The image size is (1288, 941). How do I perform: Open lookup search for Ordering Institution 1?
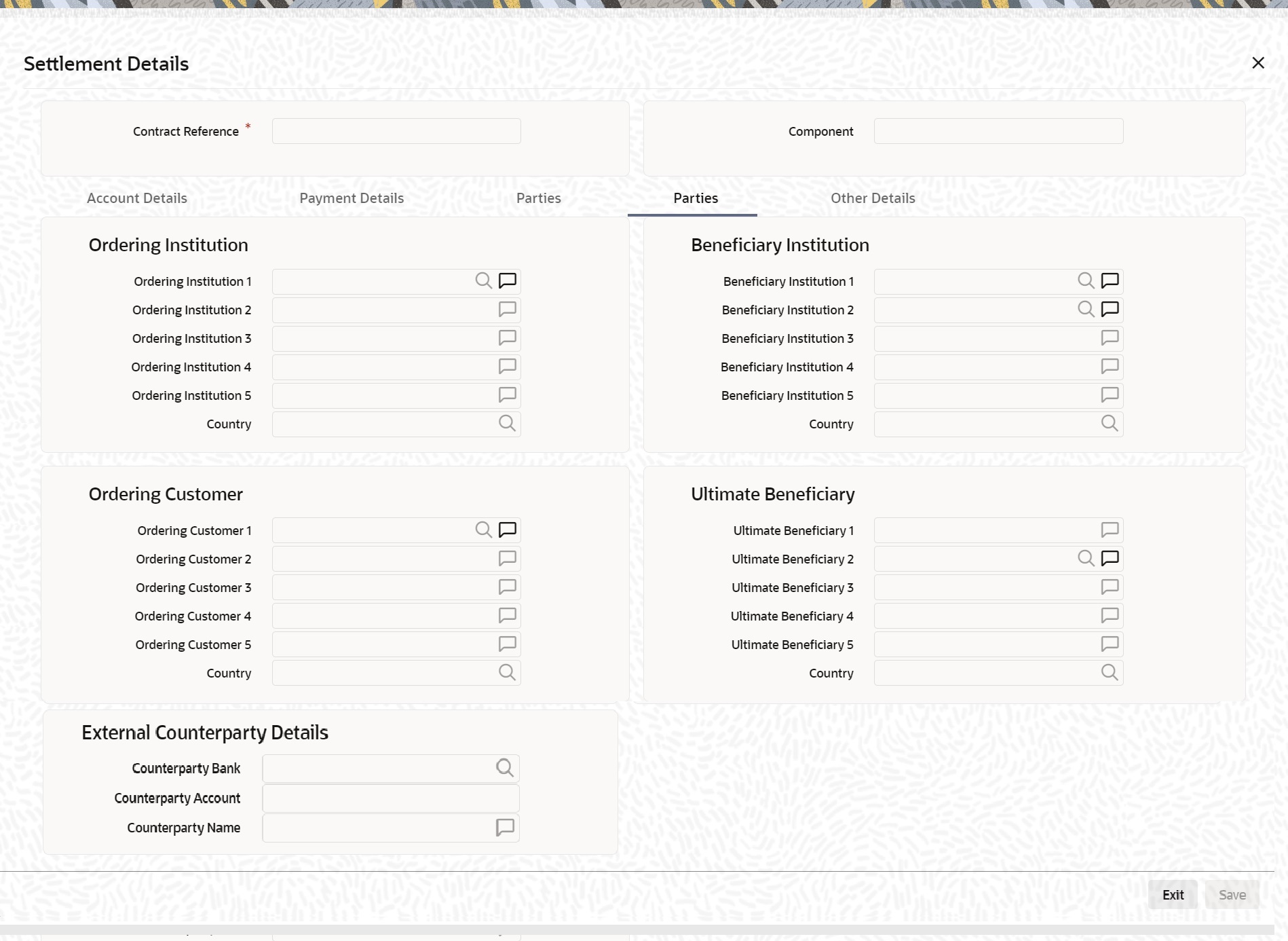pos(483,280)
